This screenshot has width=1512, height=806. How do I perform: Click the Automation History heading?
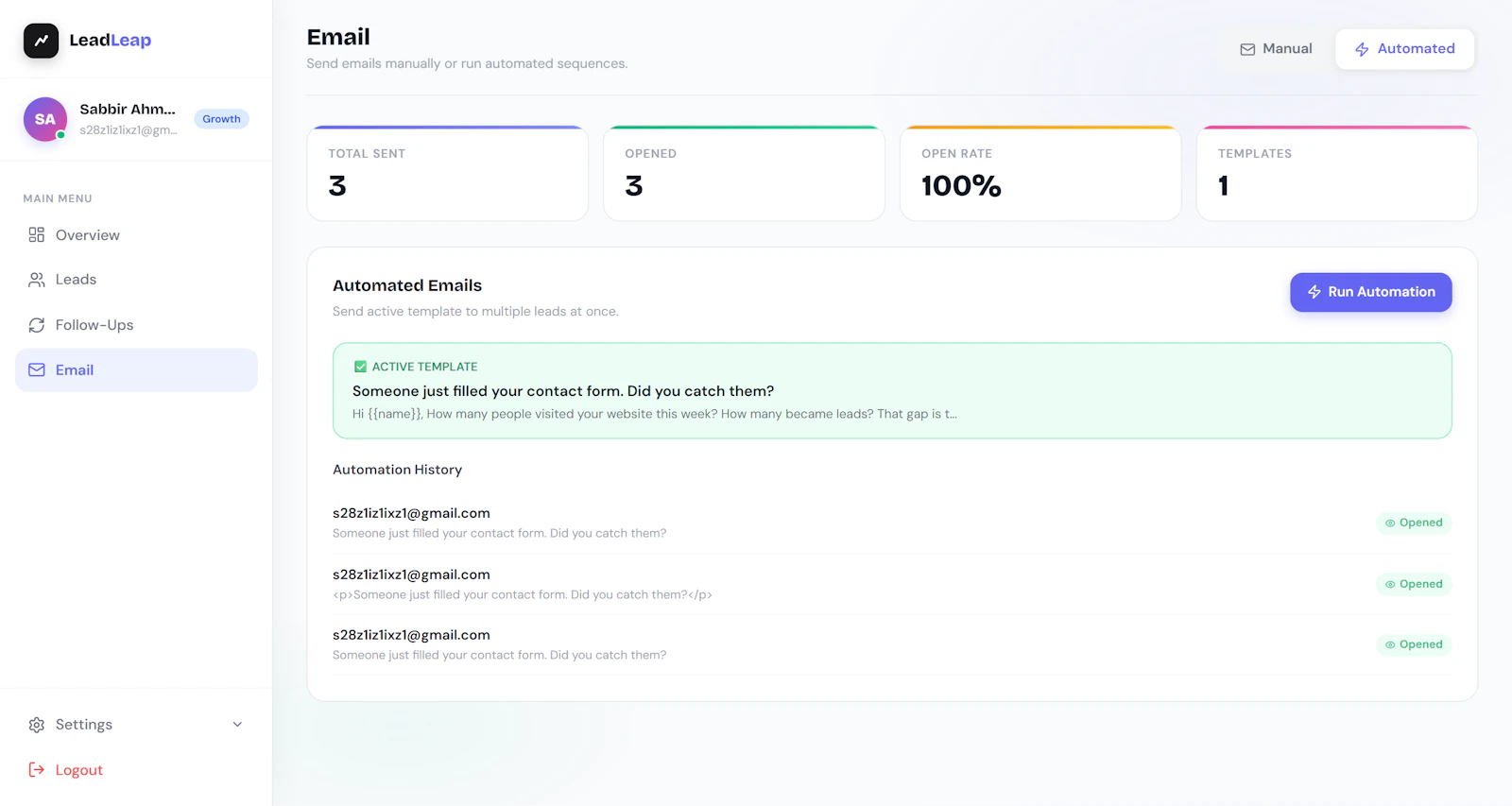[398, 470]
